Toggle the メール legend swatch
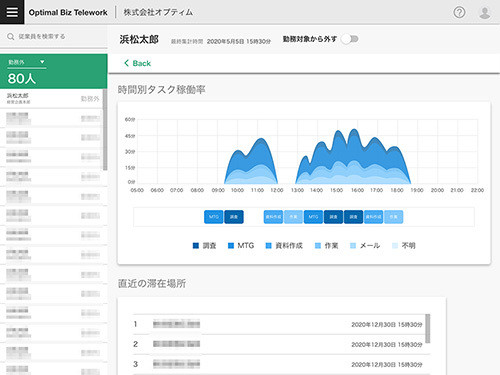The width and height of the screenshot is (500, 375). [353, 246]
